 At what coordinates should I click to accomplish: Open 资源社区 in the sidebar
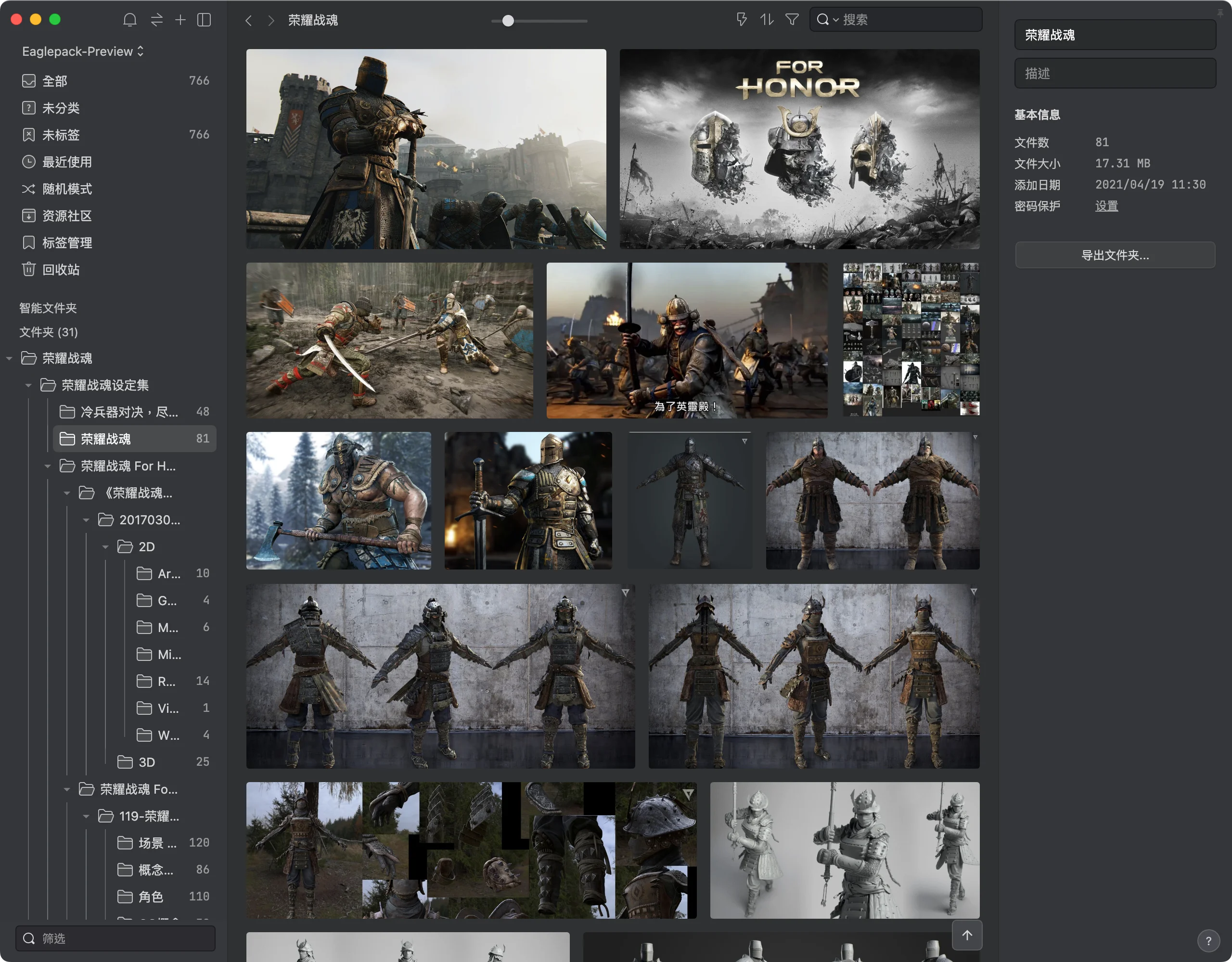[x=115, y=216]
